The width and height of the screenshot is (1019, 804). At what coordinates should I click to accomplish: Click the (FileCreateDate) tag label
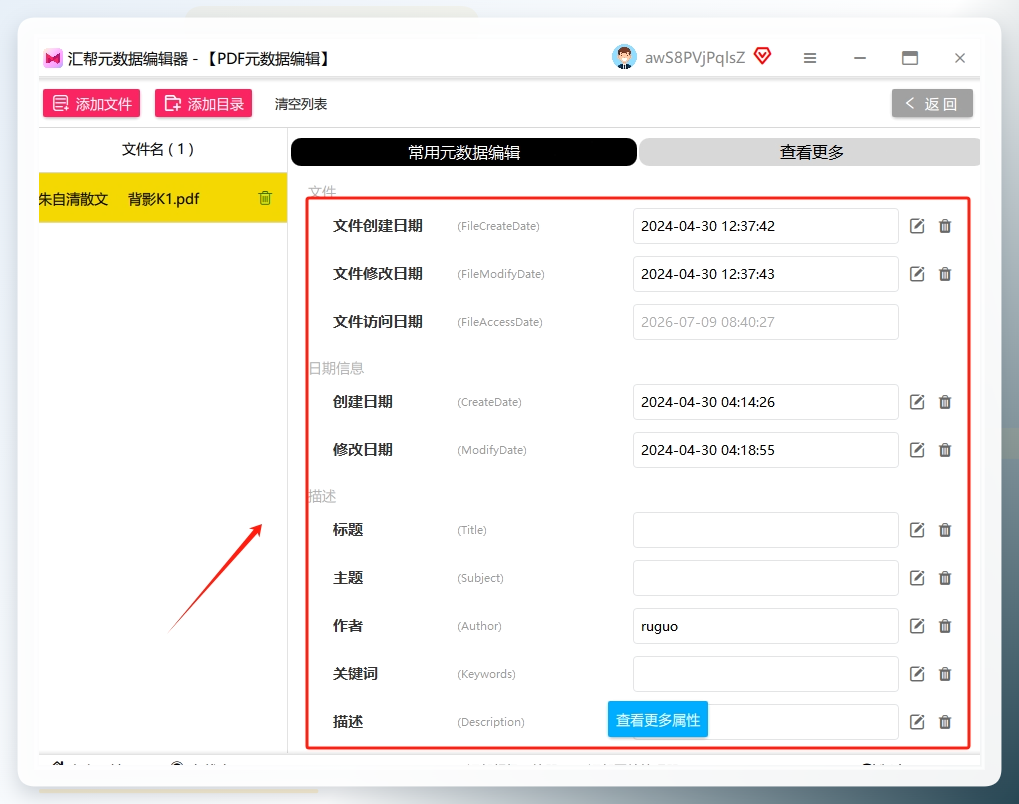(x=498, y=226)
